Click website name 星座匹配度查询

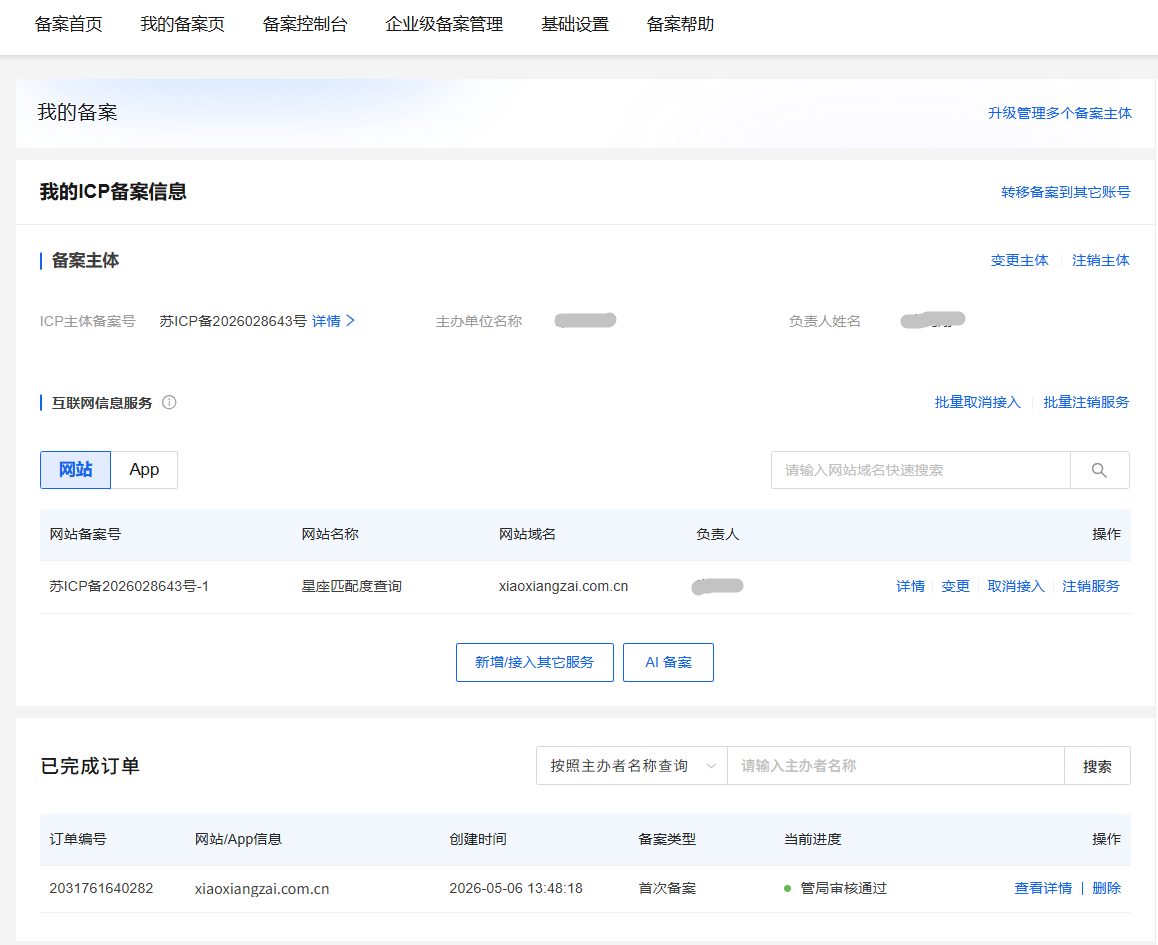tap(352, 586)
